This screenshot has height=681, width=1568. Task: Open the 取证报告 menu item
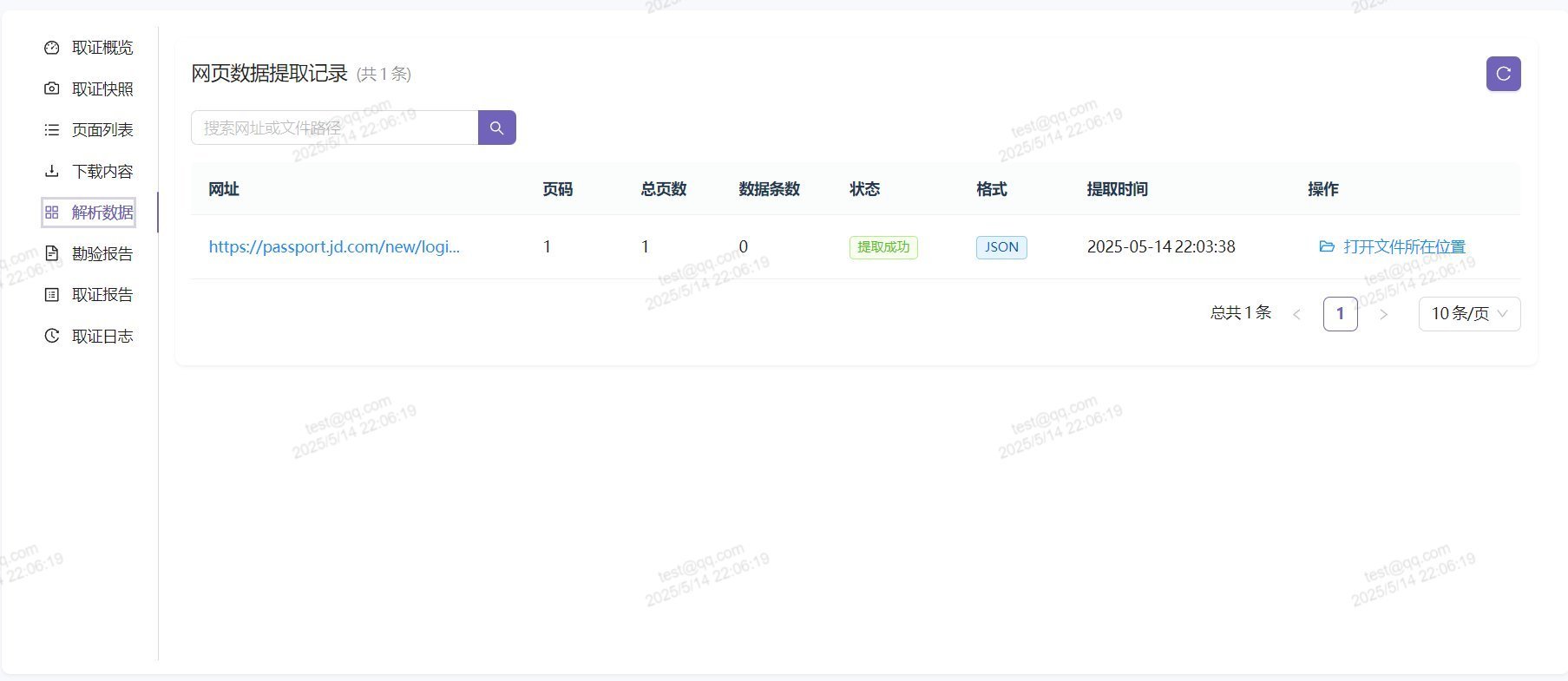pos(102,295)
